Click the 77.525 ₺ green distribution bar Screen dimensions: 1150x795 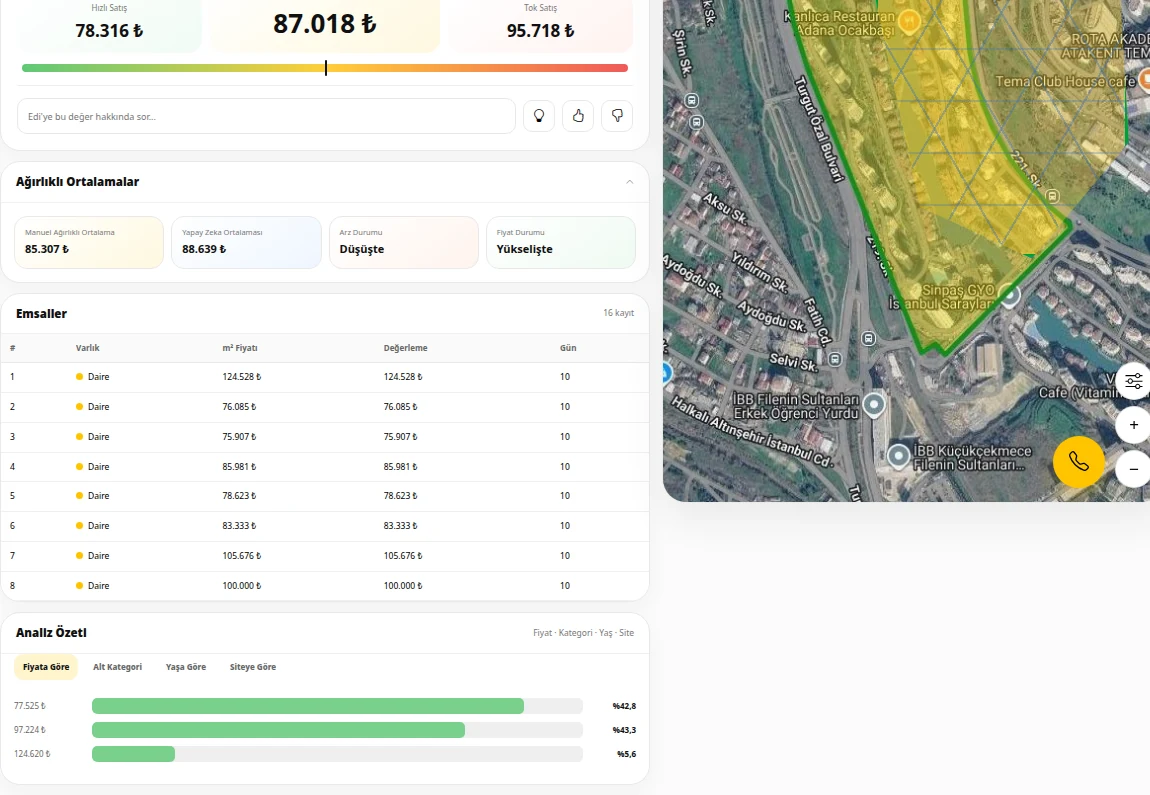[308, 706]
